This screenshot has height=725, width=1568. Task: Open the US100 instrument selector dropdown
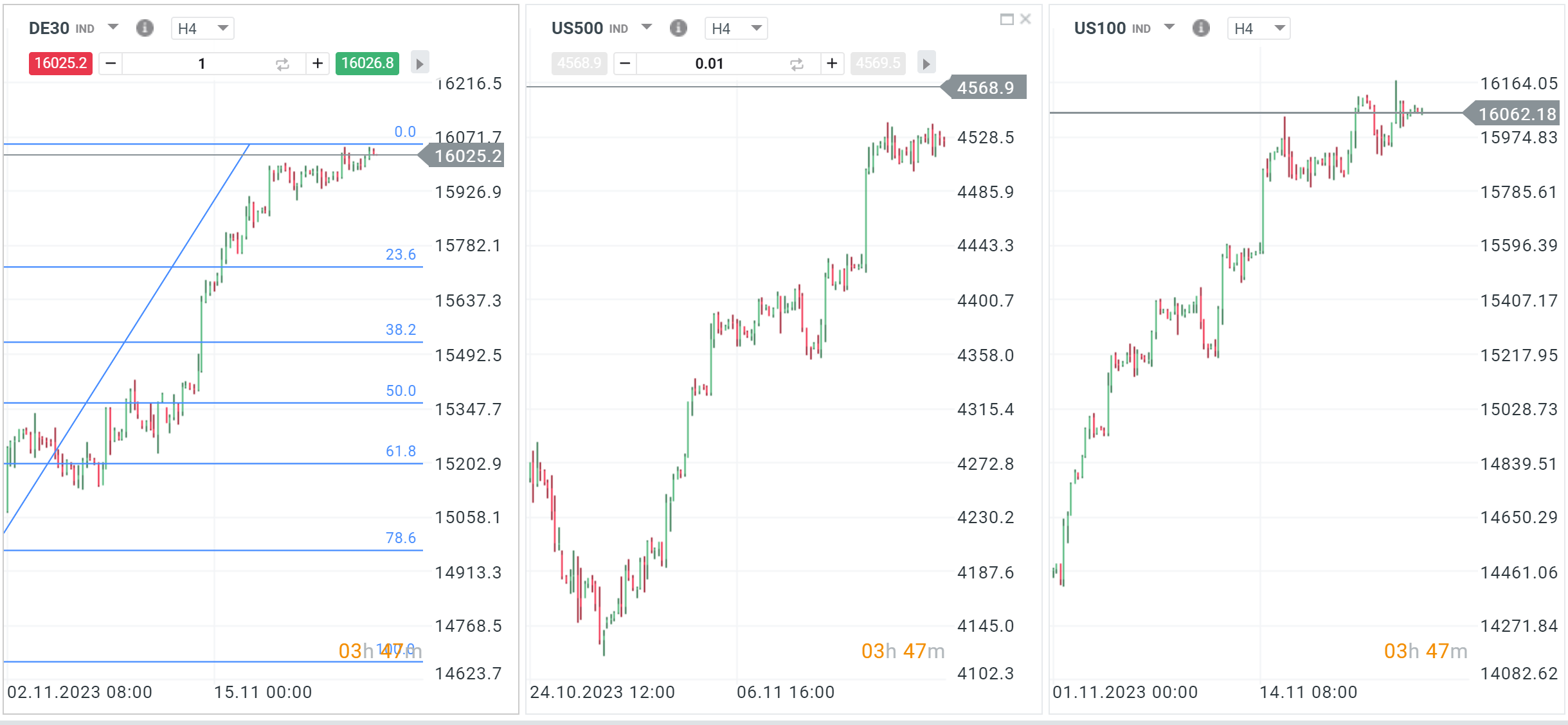click(x=1169, y=28)
